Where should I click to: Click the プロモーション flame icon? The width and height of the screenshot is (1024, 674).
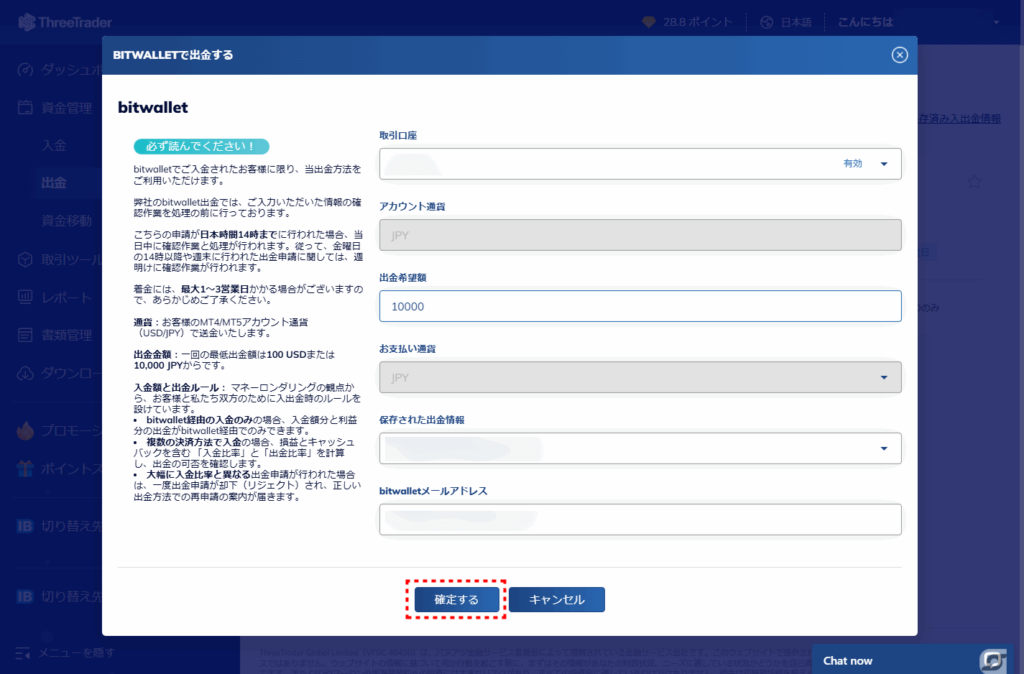26,431
